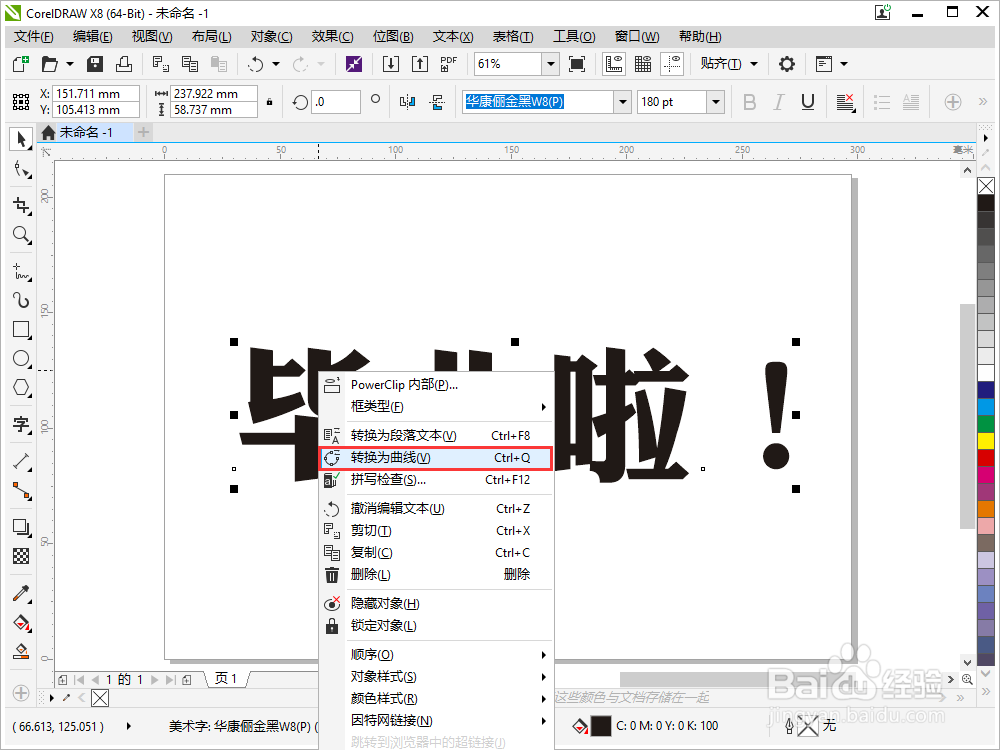Click the rotation angle field
This screenshot has height=750, width=1000.
click(335, 102)
